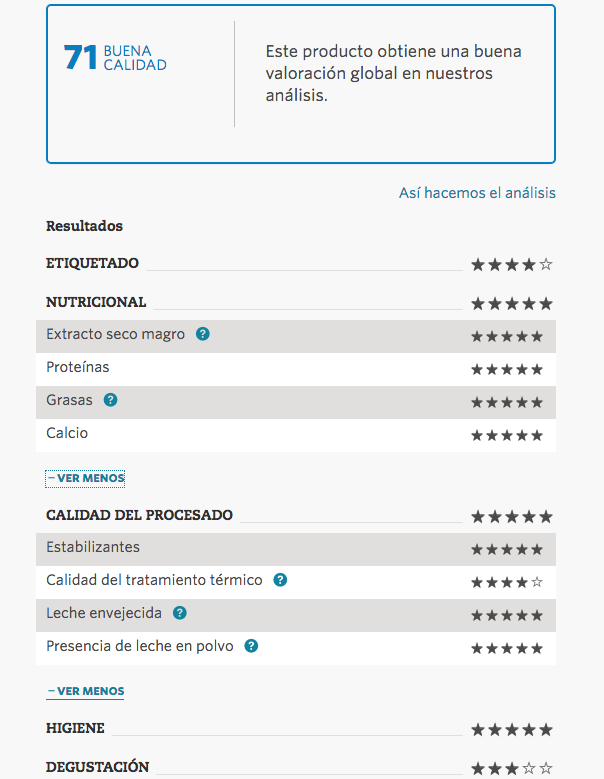Click the Etiquetado section heading
Image resolution: width=604 pixels, height=779 pixels.
click(92, 263)
